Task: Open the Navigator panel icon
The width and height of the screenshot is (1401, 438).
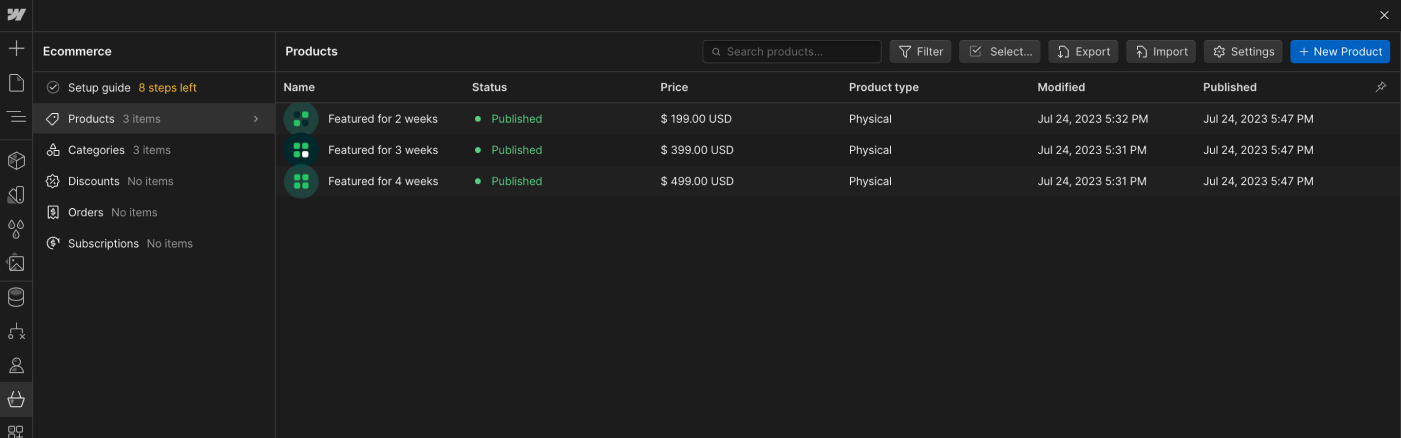Action: pos(16,117)
